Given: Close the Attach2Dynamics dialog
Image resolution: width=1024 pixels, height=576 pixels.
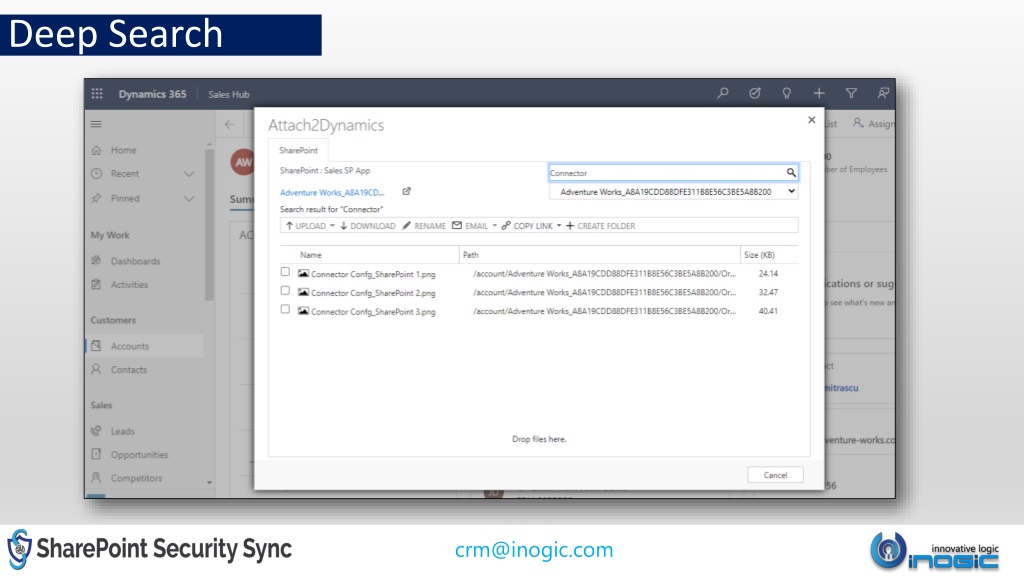Looking at the screenshot, I should (x=811, y=120).
